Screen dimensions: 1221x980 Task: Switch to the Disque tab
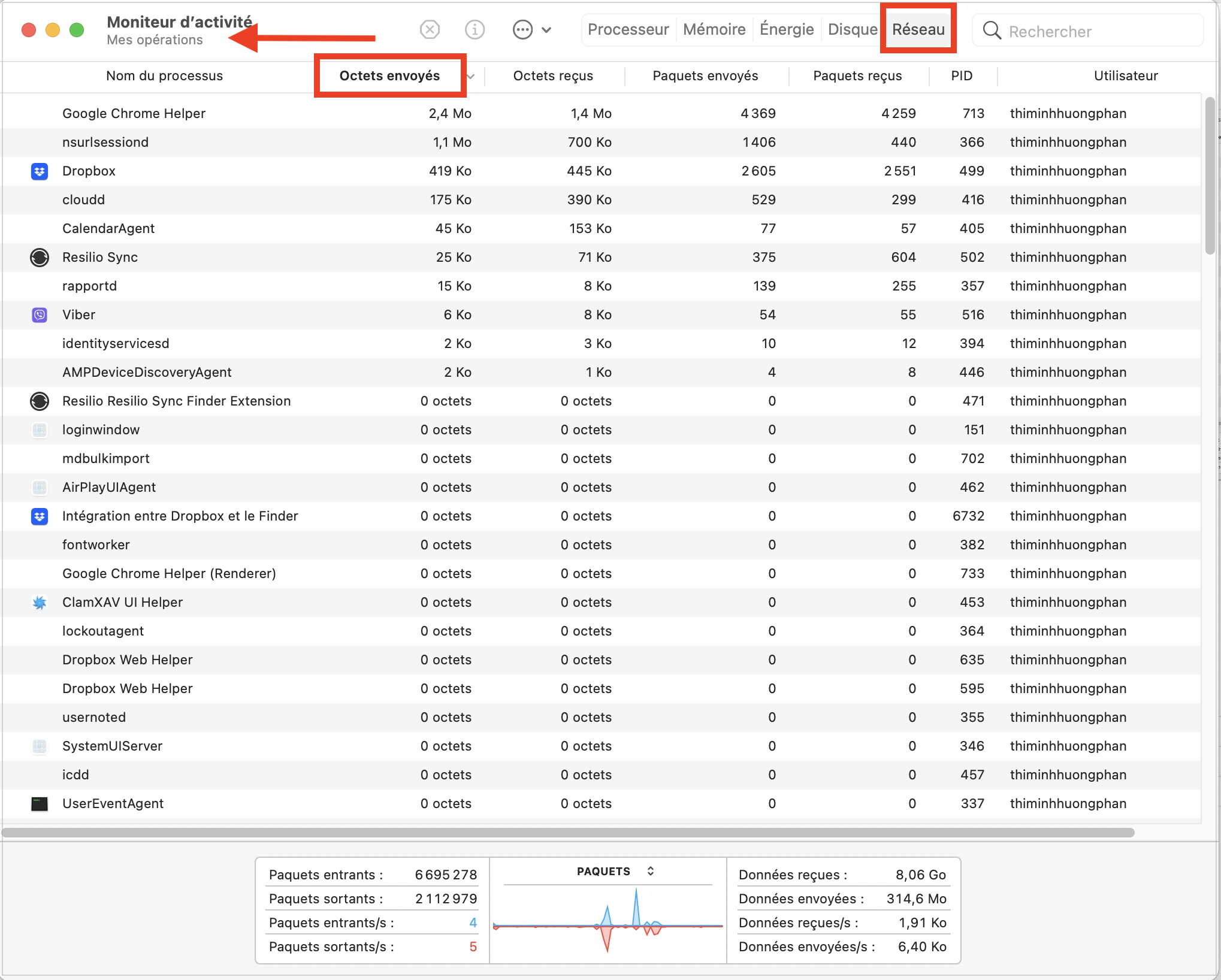tap(852, 29)
